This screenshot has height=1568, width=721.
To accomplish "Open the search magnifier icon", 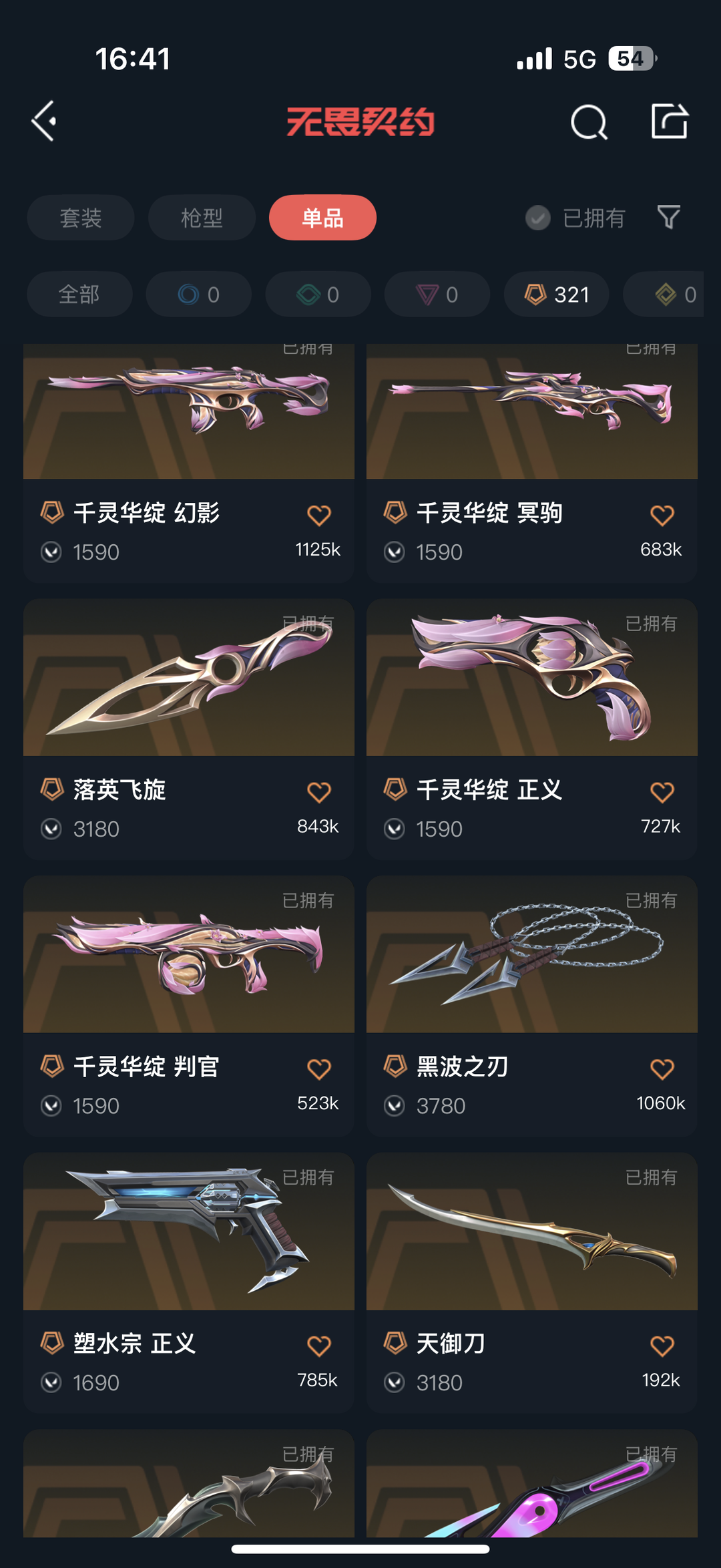I will tap(589, 122).
